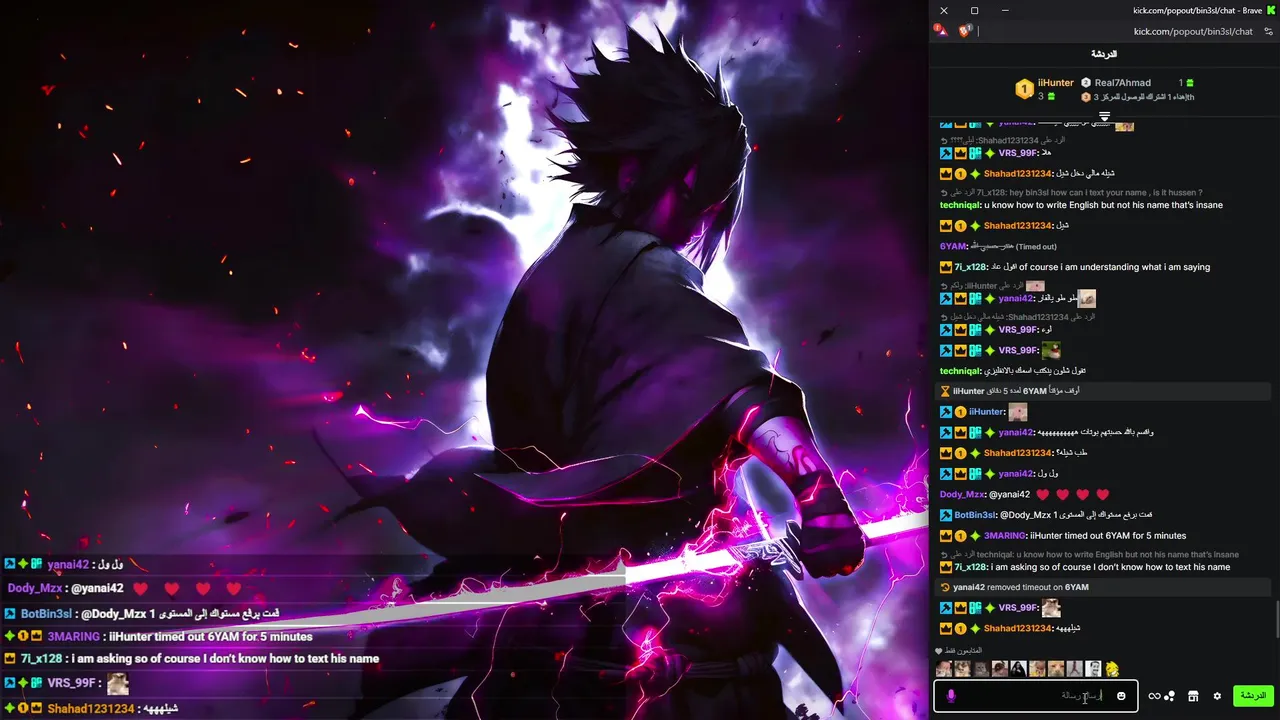Select the yellow laughing duck emote
The image size is (1280, 720).
tap(1112, 669)
